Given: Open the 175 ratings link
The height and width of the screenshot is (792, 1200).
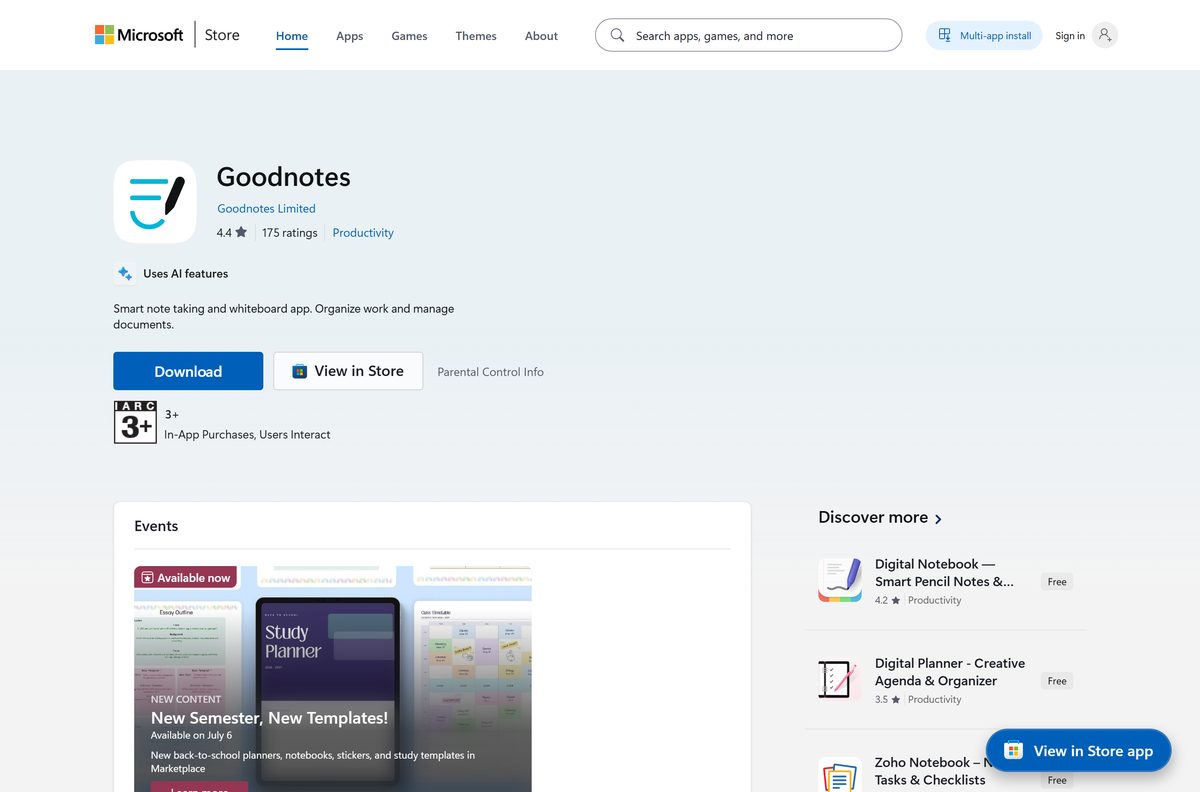Looking at the screenshot, I should point(290,232).
